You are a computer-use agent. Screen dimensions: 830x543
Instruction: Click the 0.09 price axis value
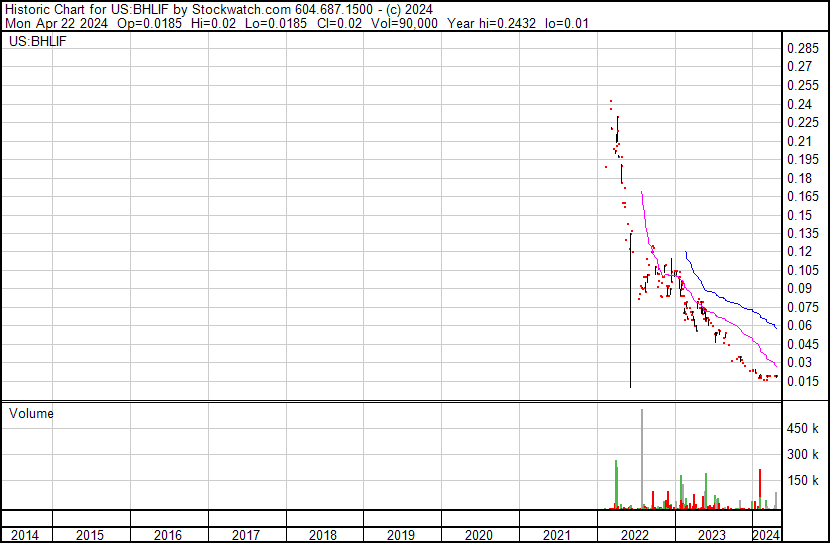tap(799, 288)
